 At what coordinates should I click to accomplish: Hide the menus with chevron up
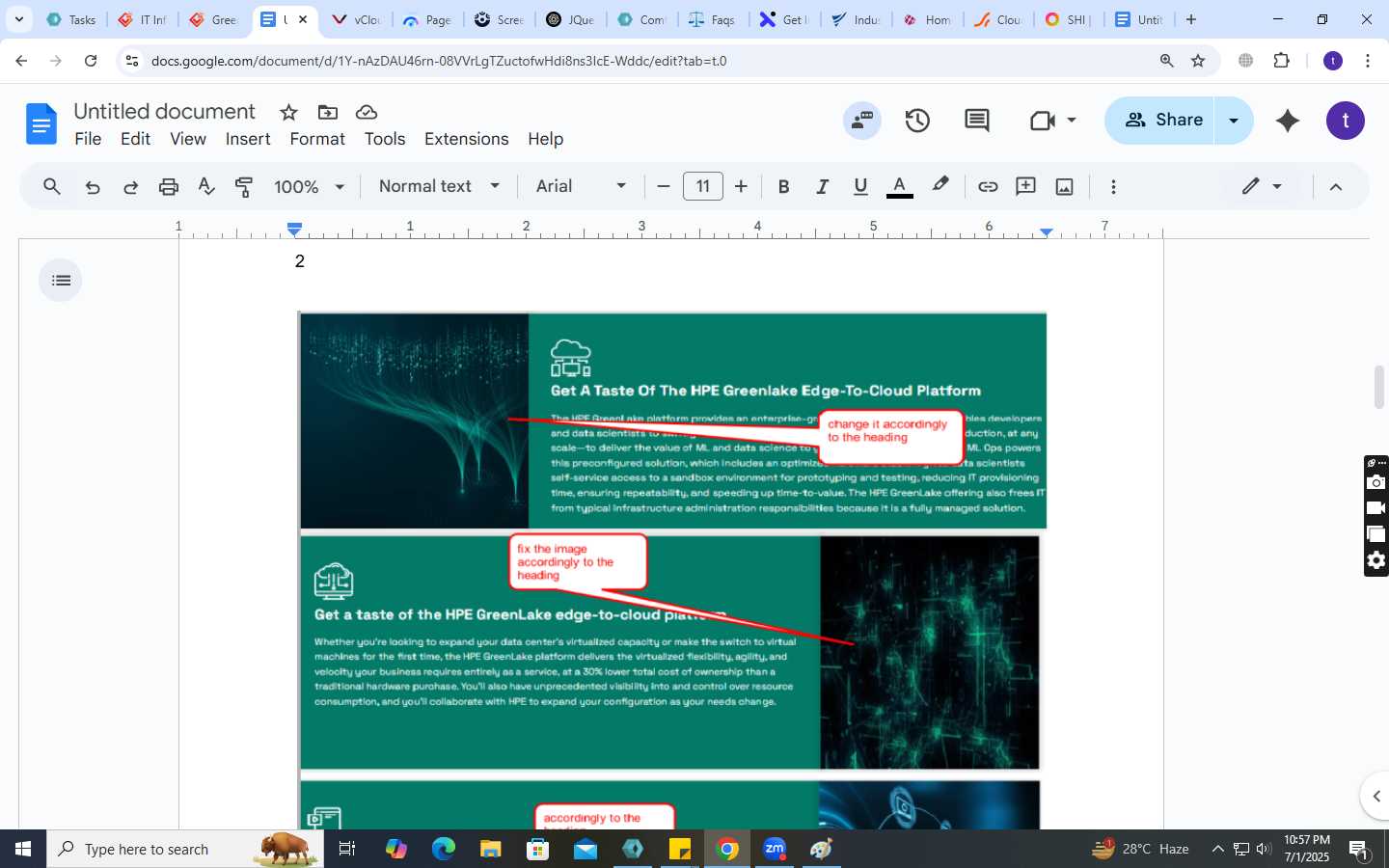pyautogui.click(x=1336, y=187)
